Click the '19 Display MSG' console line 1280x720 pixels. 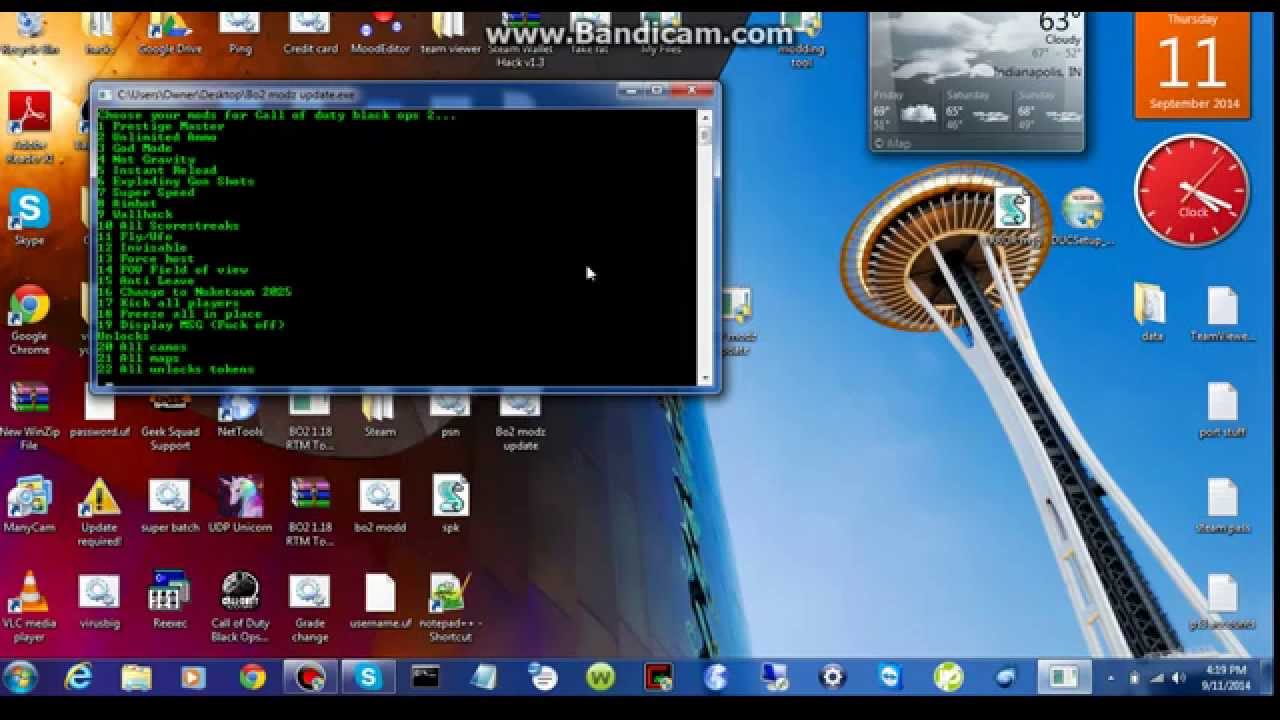pos(191,325)
